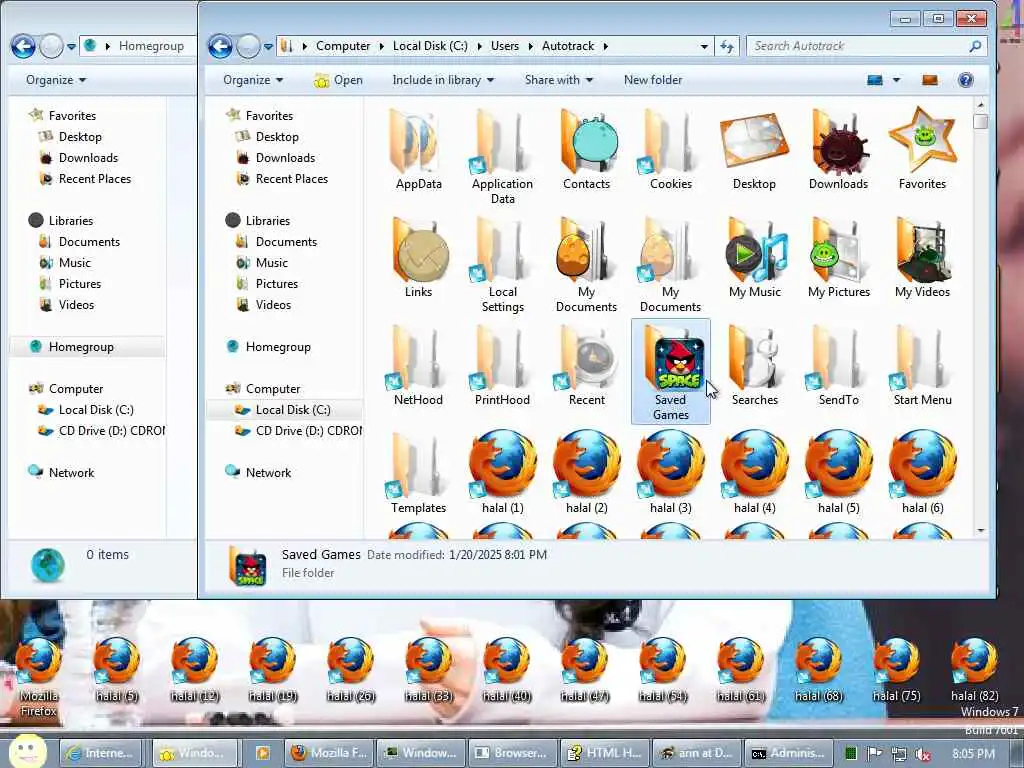Refresh the Autotrack folder view
The image size is (1024, 768).
[727, 46]
